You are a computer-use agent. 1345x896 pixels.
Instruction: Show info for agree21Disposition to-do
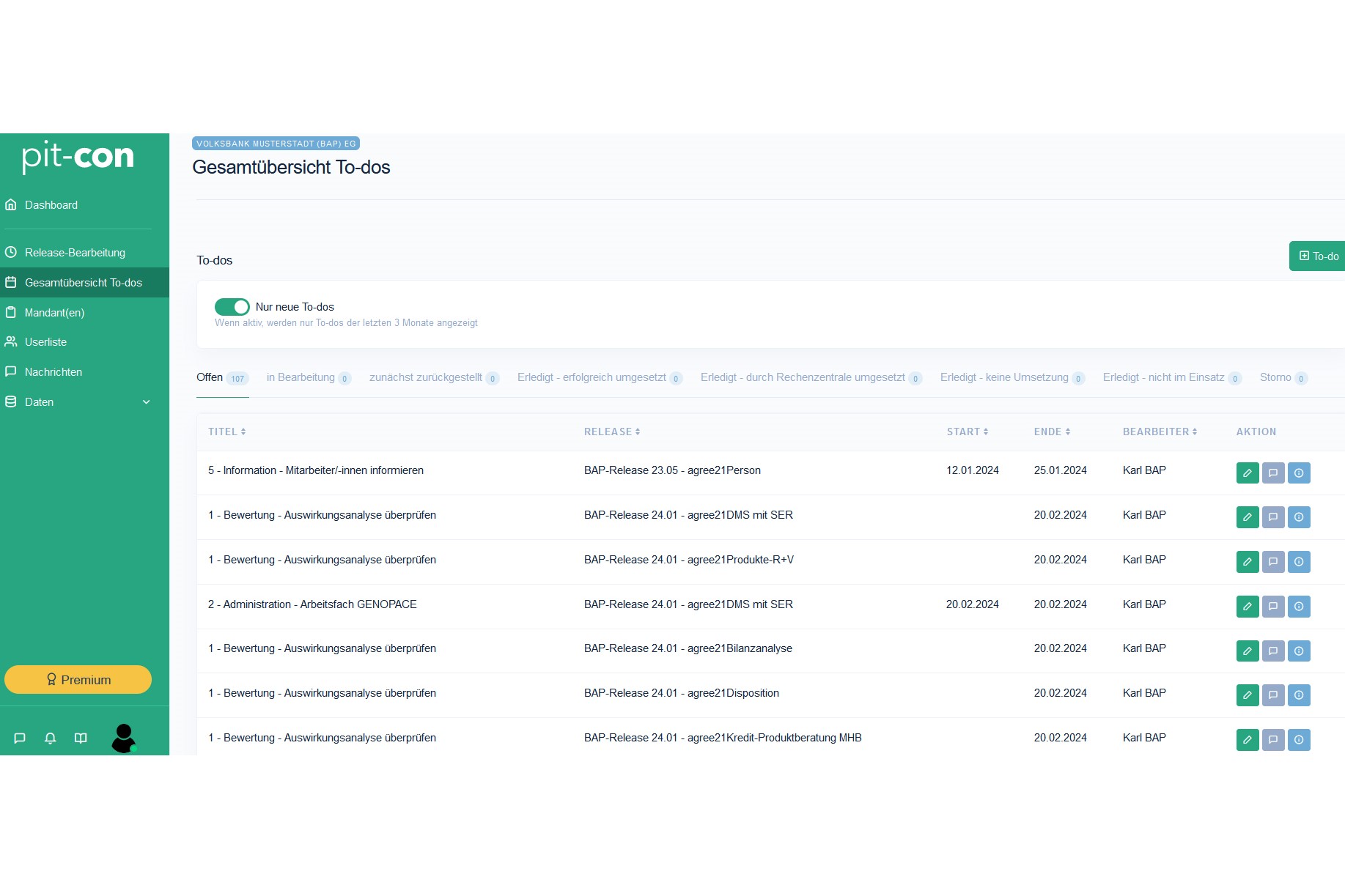(x=1299, y=695)
